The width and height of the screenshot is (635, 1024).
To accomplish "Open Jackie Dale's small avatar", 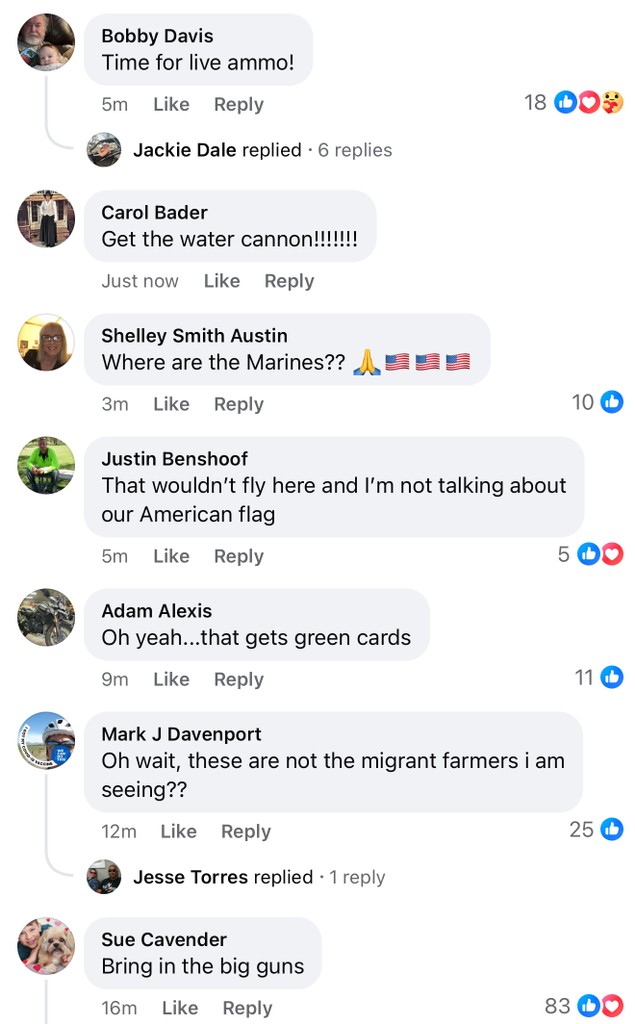I will 104,150.
